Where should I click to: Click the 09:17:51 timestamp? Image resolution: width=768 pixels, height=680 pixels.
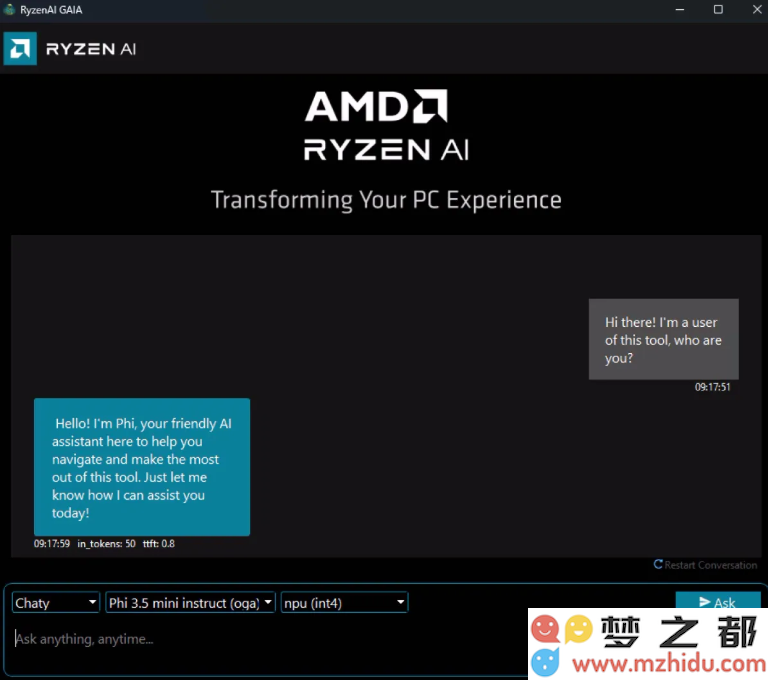click(x=712, y=387)
